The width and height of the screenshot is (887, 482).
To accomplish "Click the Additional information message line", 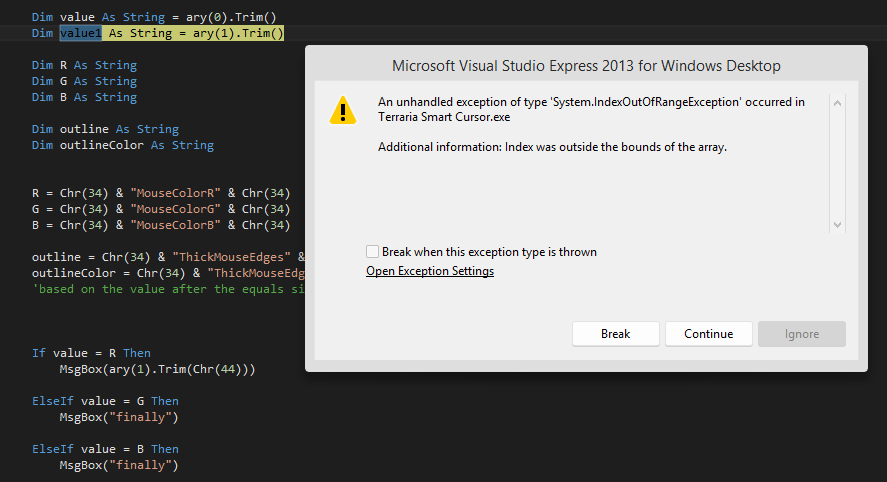I will pyautogui.click(x=552, y=147).
